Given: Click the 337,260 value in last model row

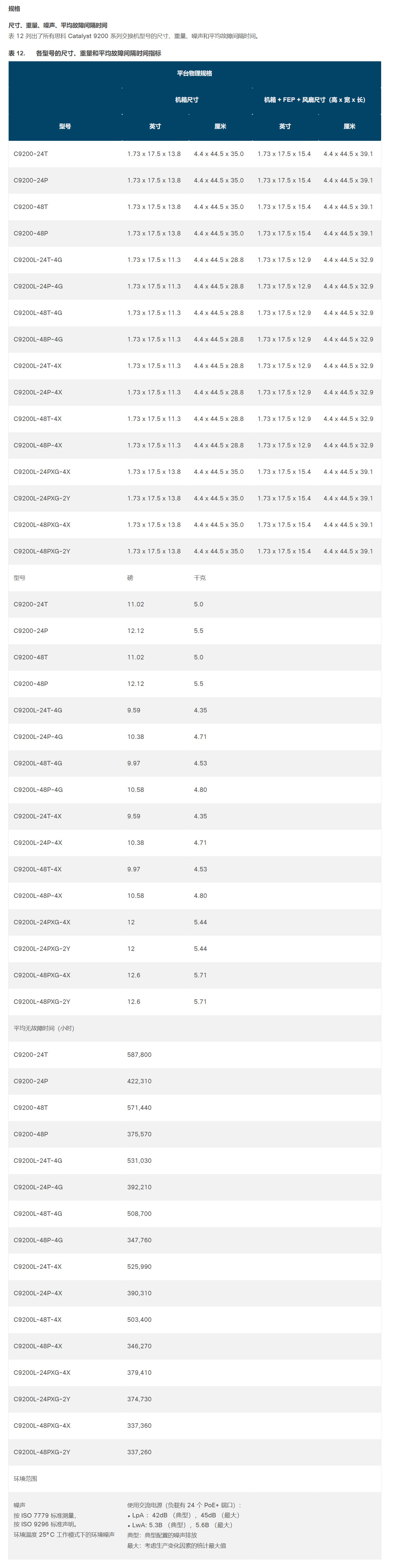Looking at the screenshot, I should pos(139,1452).
